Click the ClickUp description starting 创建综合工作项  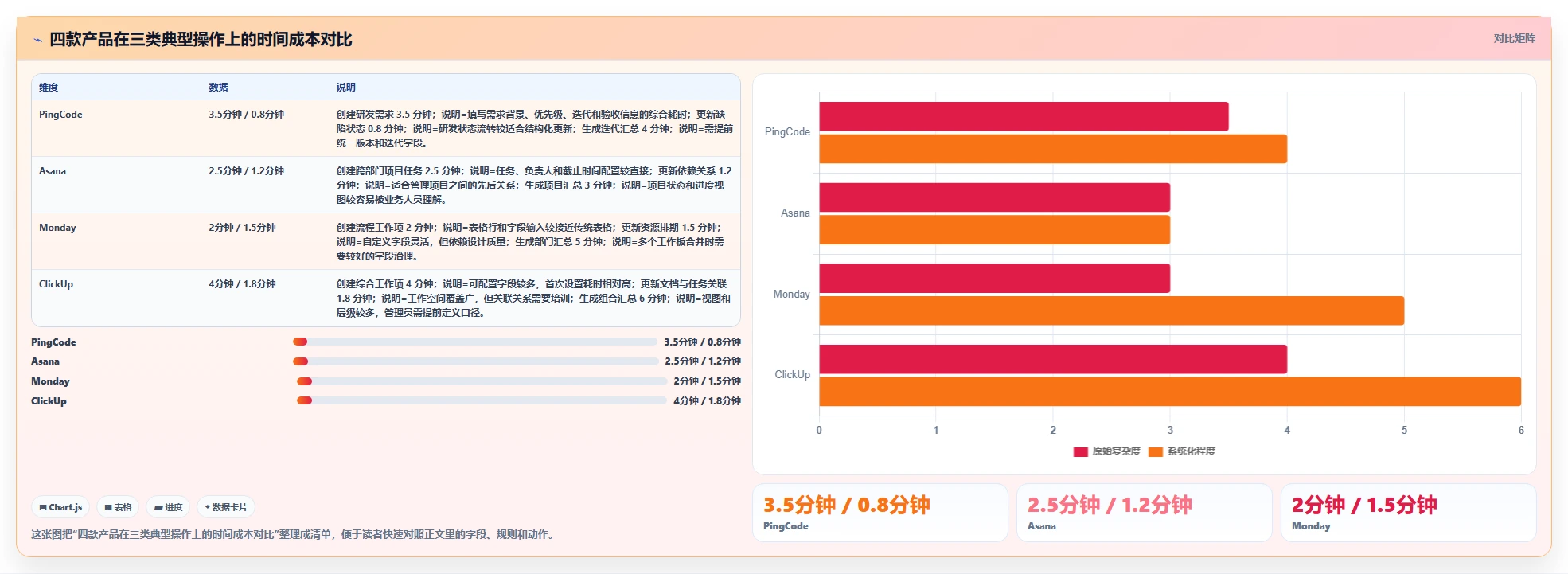point(535,299)
